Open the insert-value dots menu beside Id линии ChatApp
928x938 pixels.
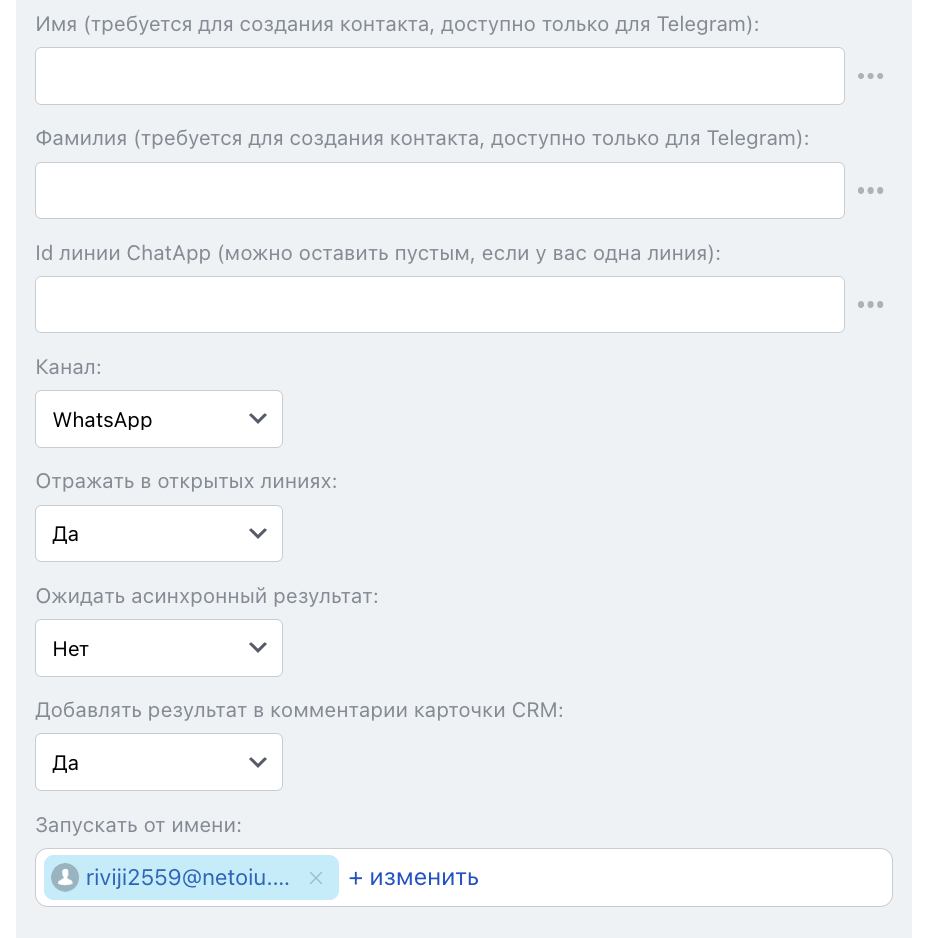click(x=870, y=305)
